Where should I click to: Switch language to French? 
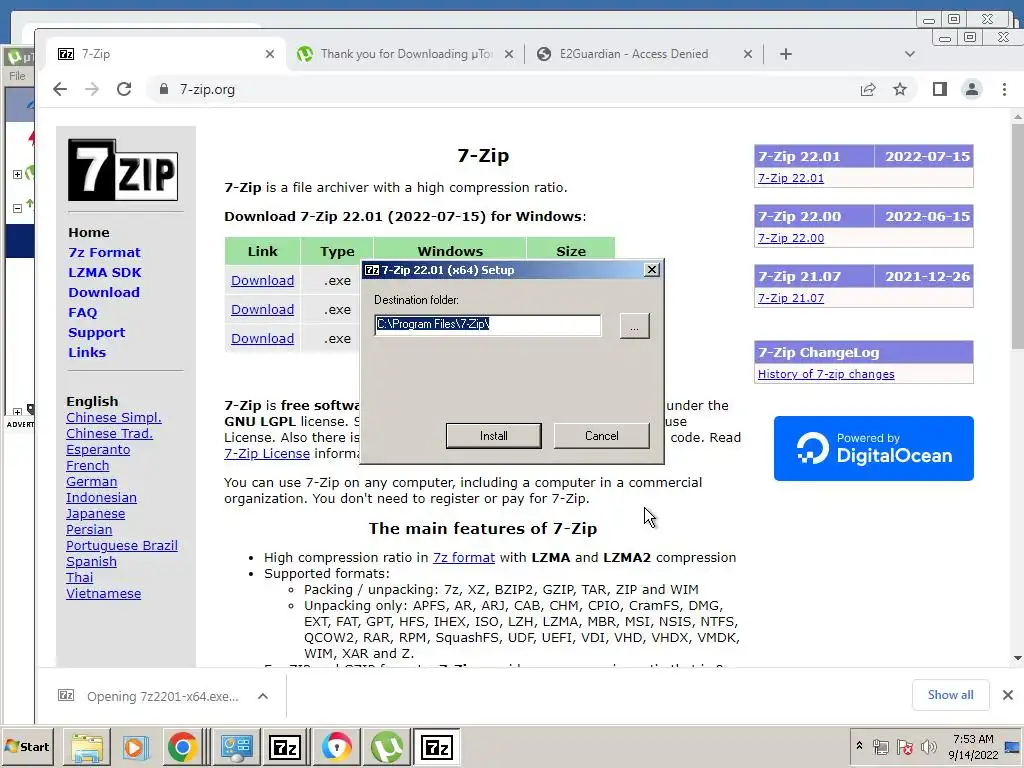point(88,466)
